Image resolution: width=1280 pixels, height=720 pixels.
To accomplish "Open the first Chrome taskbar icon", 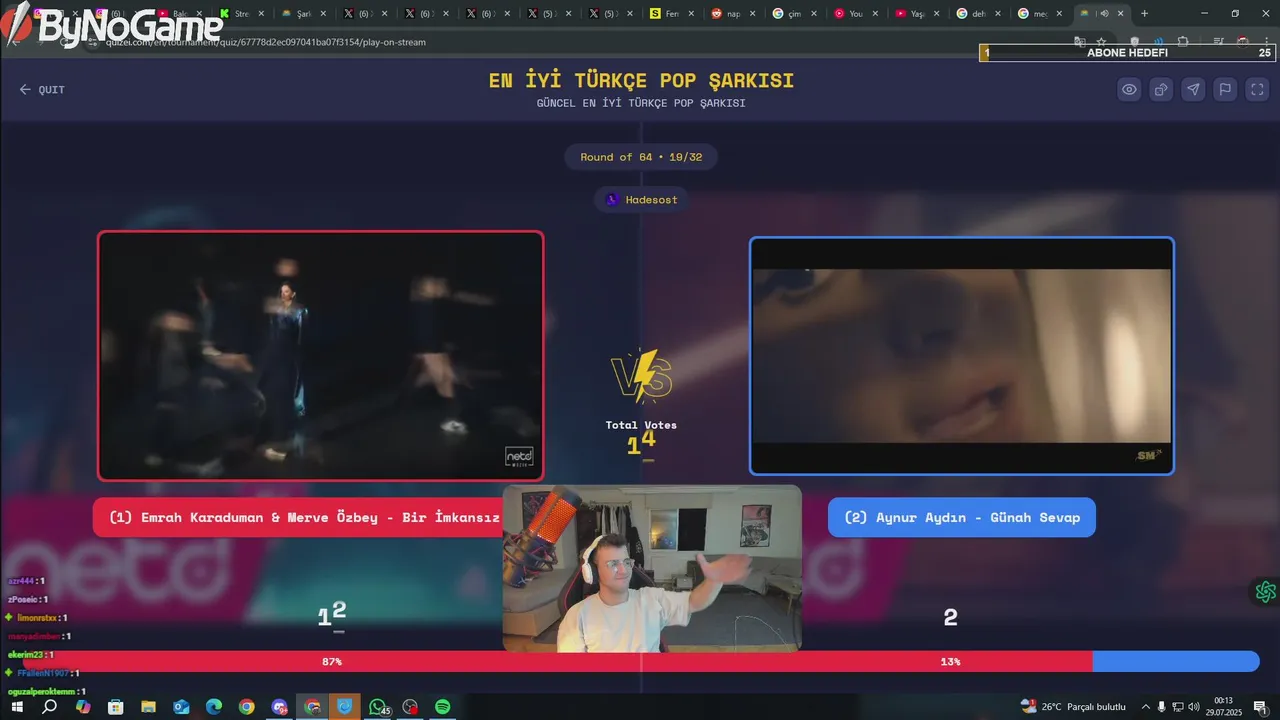I will point(246,707).
